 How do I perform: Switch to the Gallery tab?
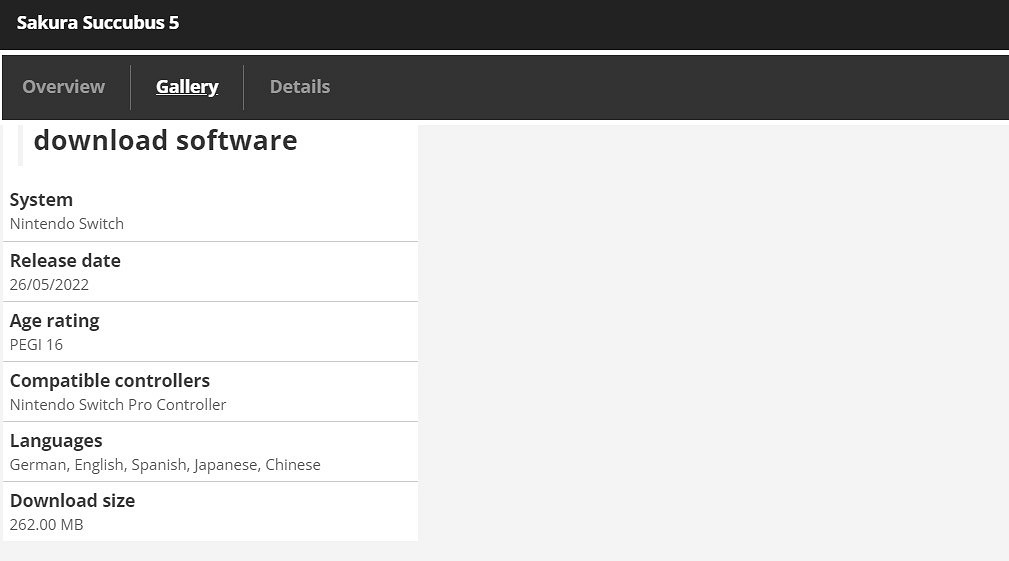(x=187, y=87)
